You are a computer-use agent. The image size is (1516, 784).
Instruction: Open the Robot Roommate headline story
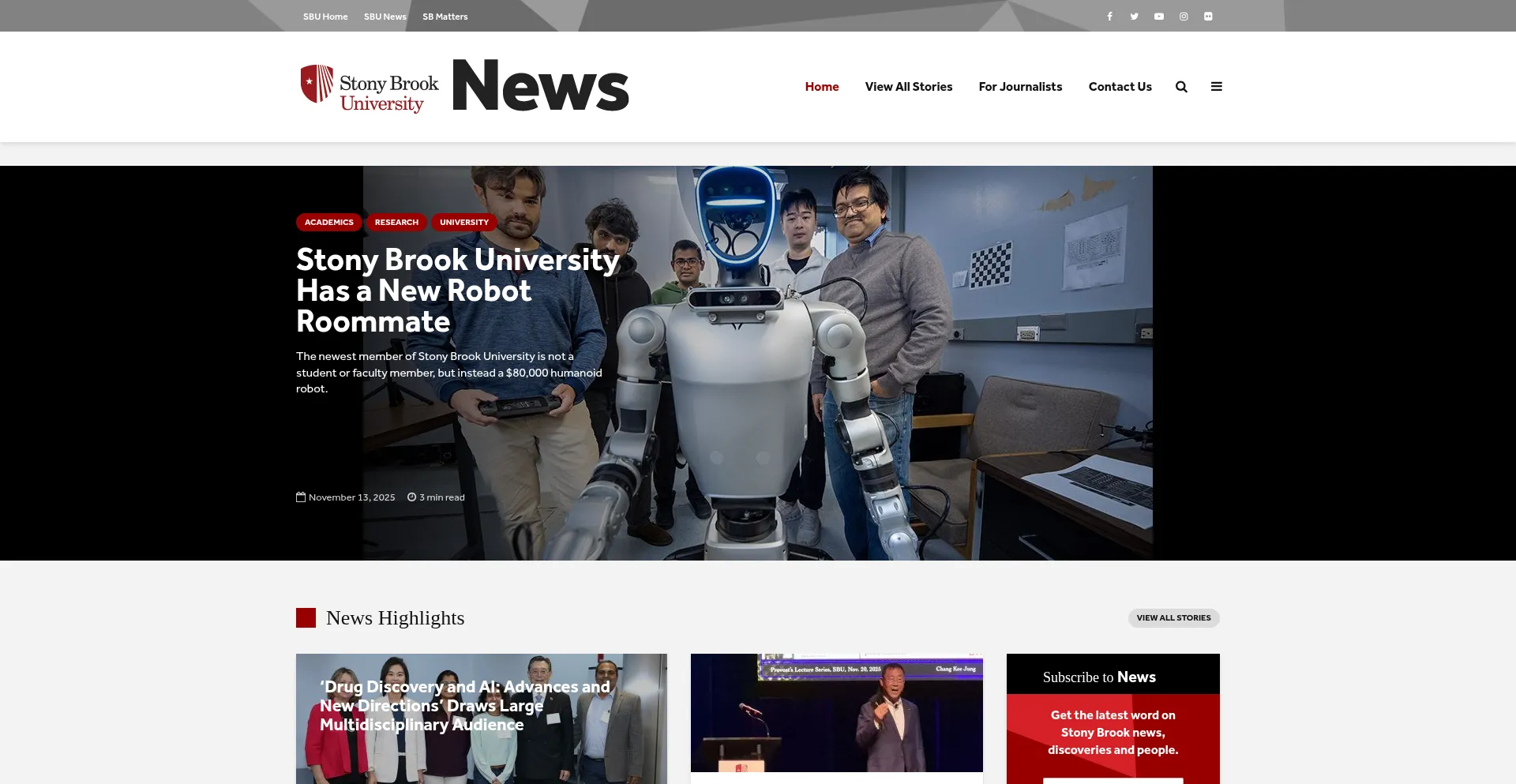point(456,291)
